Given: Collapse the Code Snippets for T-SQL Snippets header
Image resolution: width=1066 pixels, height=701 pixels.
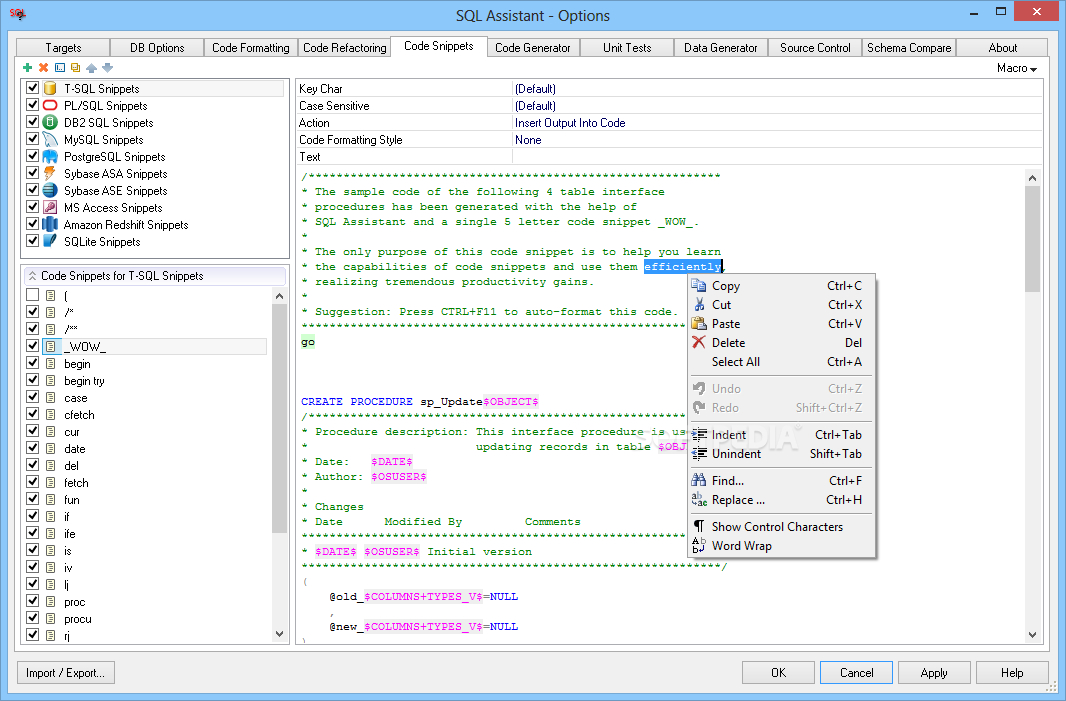Looking at the screenshot, I should (x=155, y=275).
